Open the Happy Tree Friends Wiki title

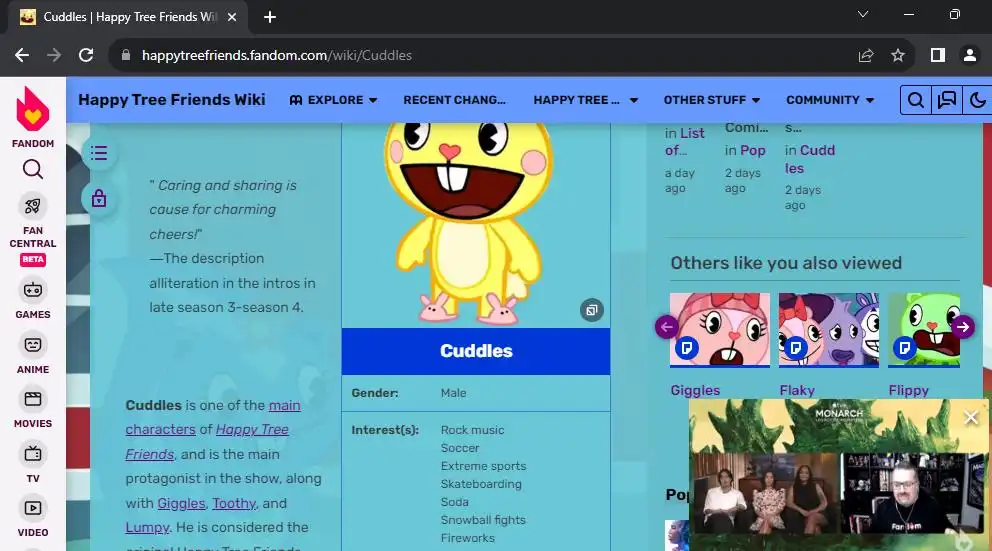(x=171, y=100)
